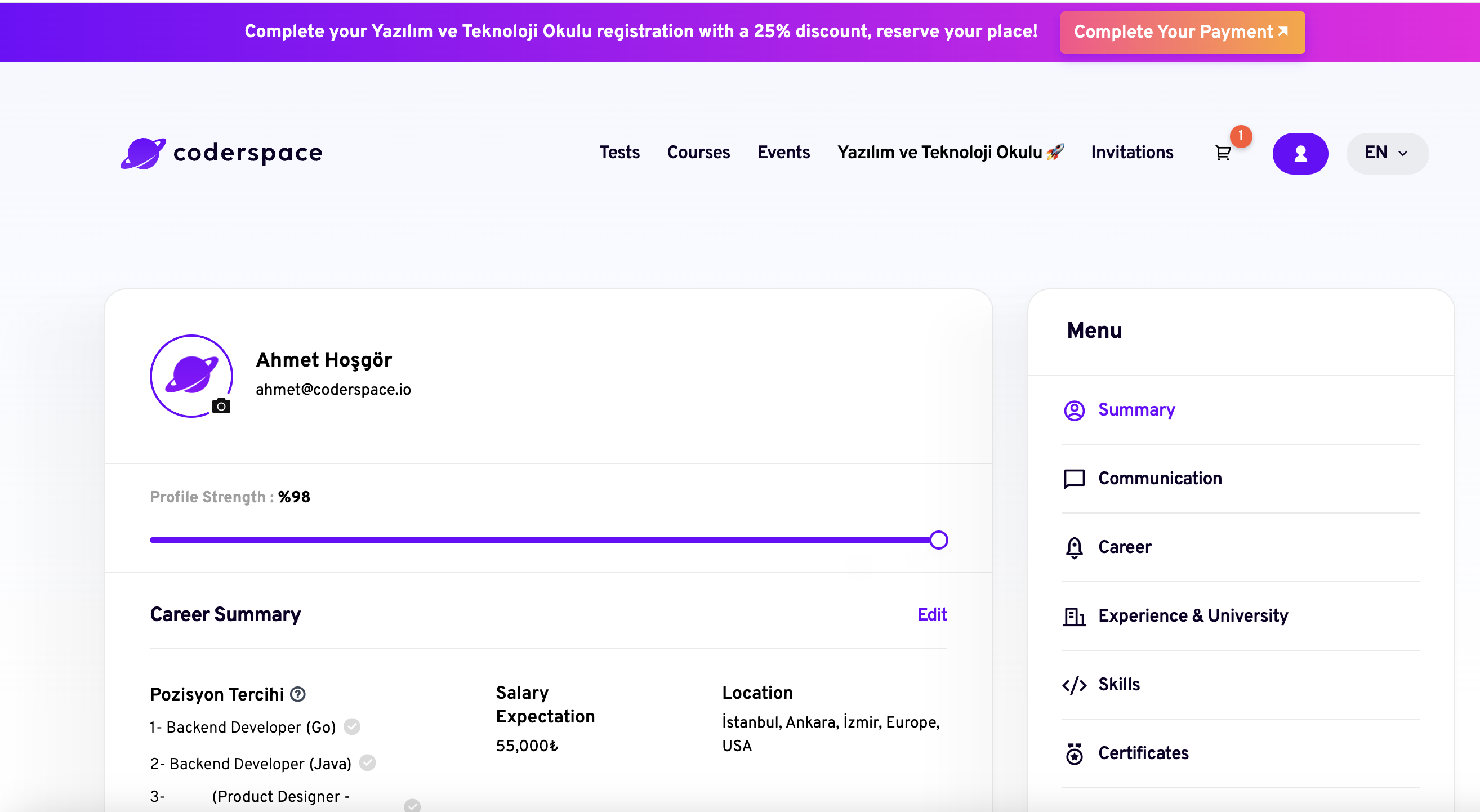Click the Menu panel heading

tap(1094, 331)
